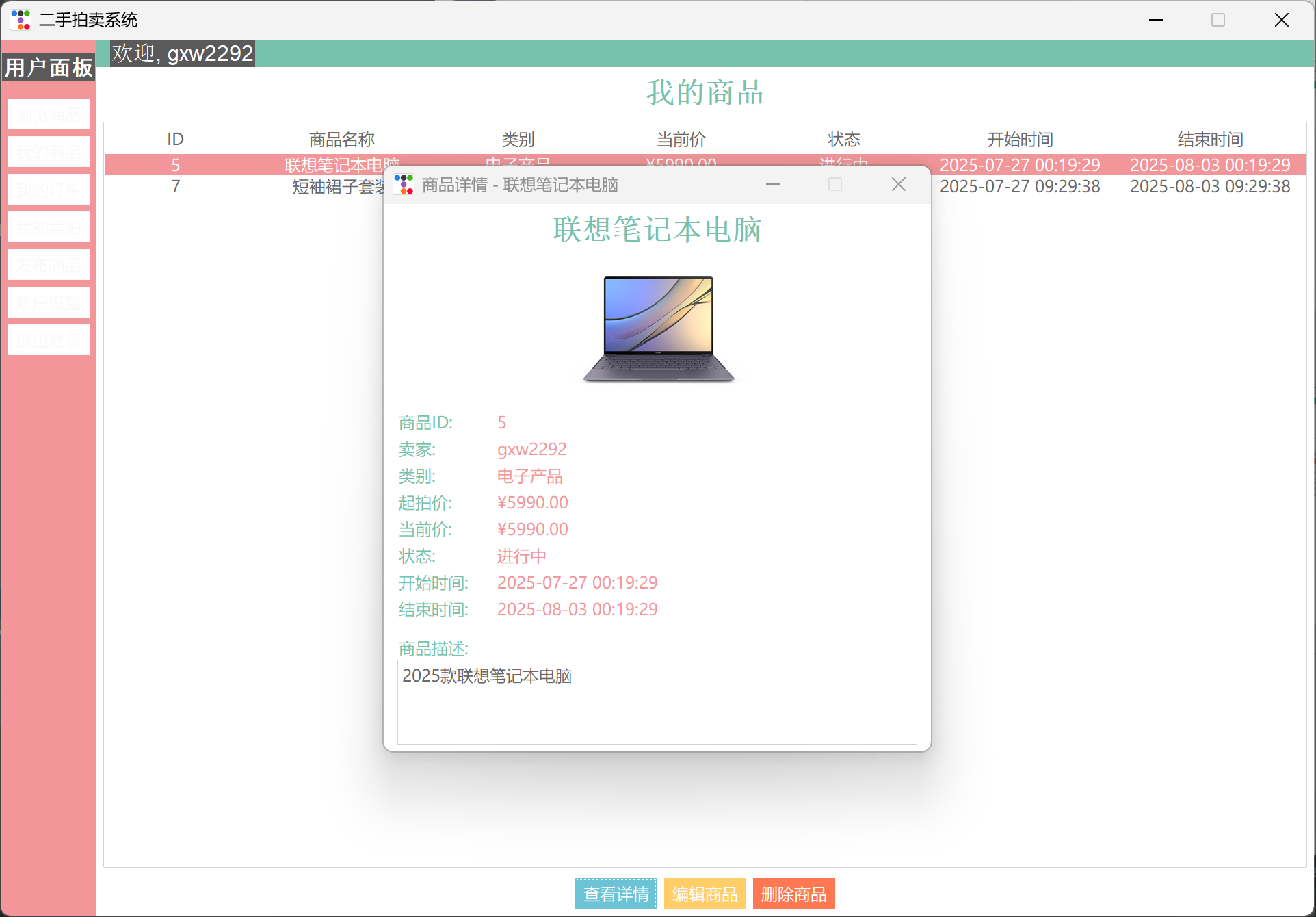This screenshot has height=917, width=1316.
Task: Minimize the 二手拍卖系统 main window
Action: click(1156, 20)
